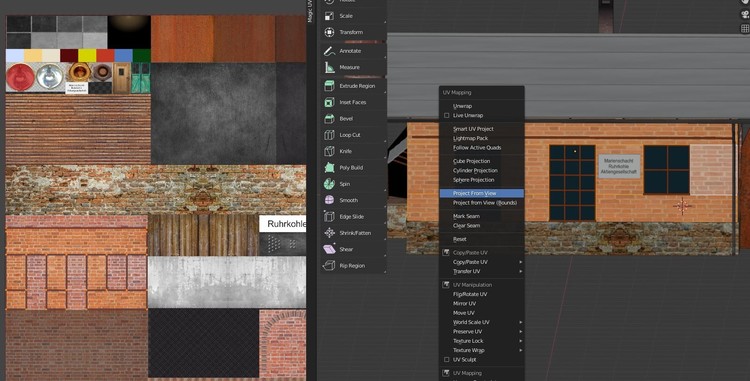Click the Marienschacht sign on the brick wall
The width and height of the screenshot is (750, 381).
coord(619,166)
